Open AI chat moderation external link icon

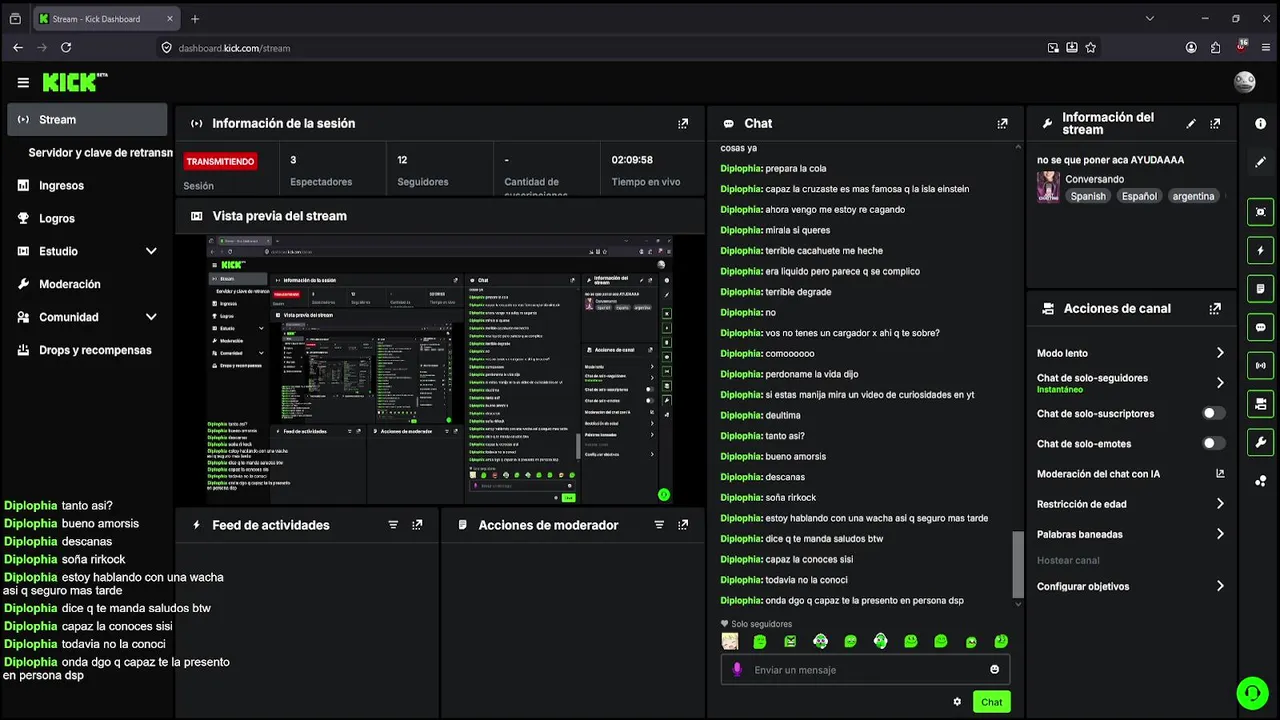[1220, 474]
